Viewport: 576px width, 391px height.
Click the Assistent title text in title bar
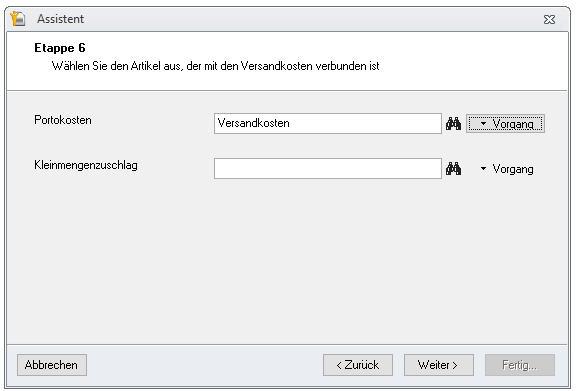click(x=60, y=19)
